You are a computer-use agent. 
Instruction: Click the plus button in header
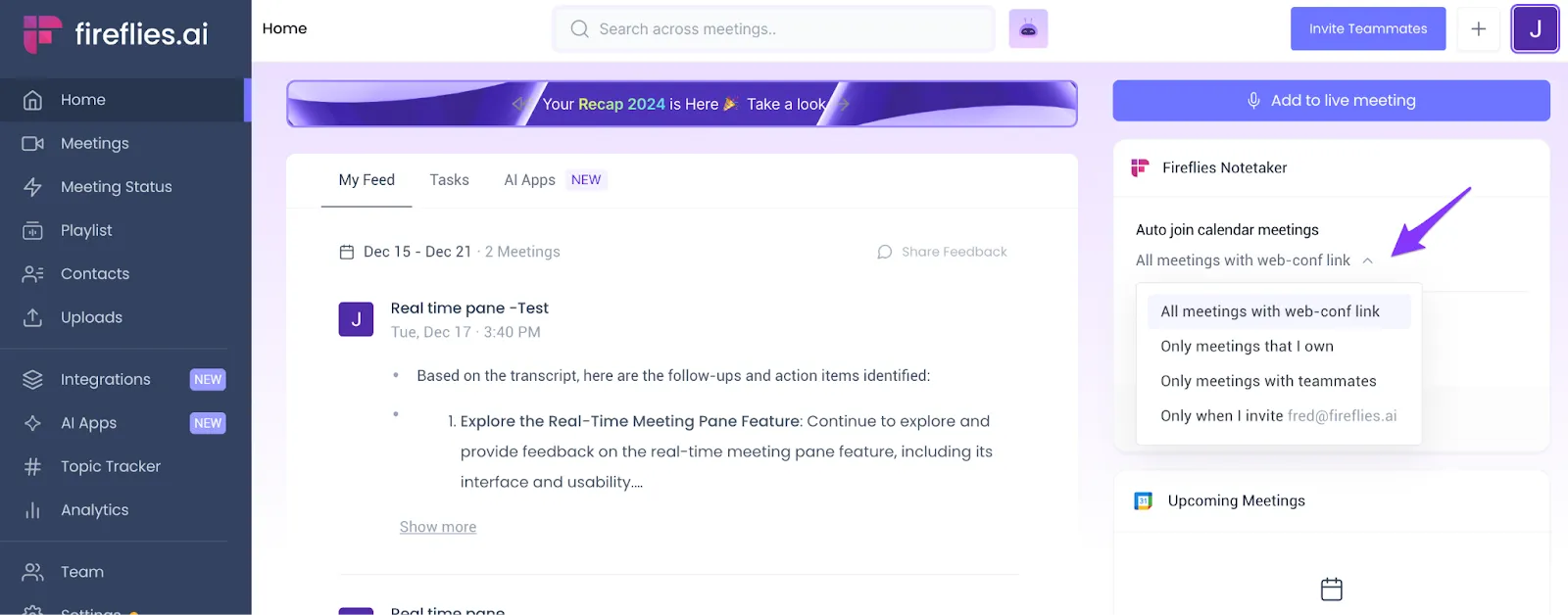1479,28
